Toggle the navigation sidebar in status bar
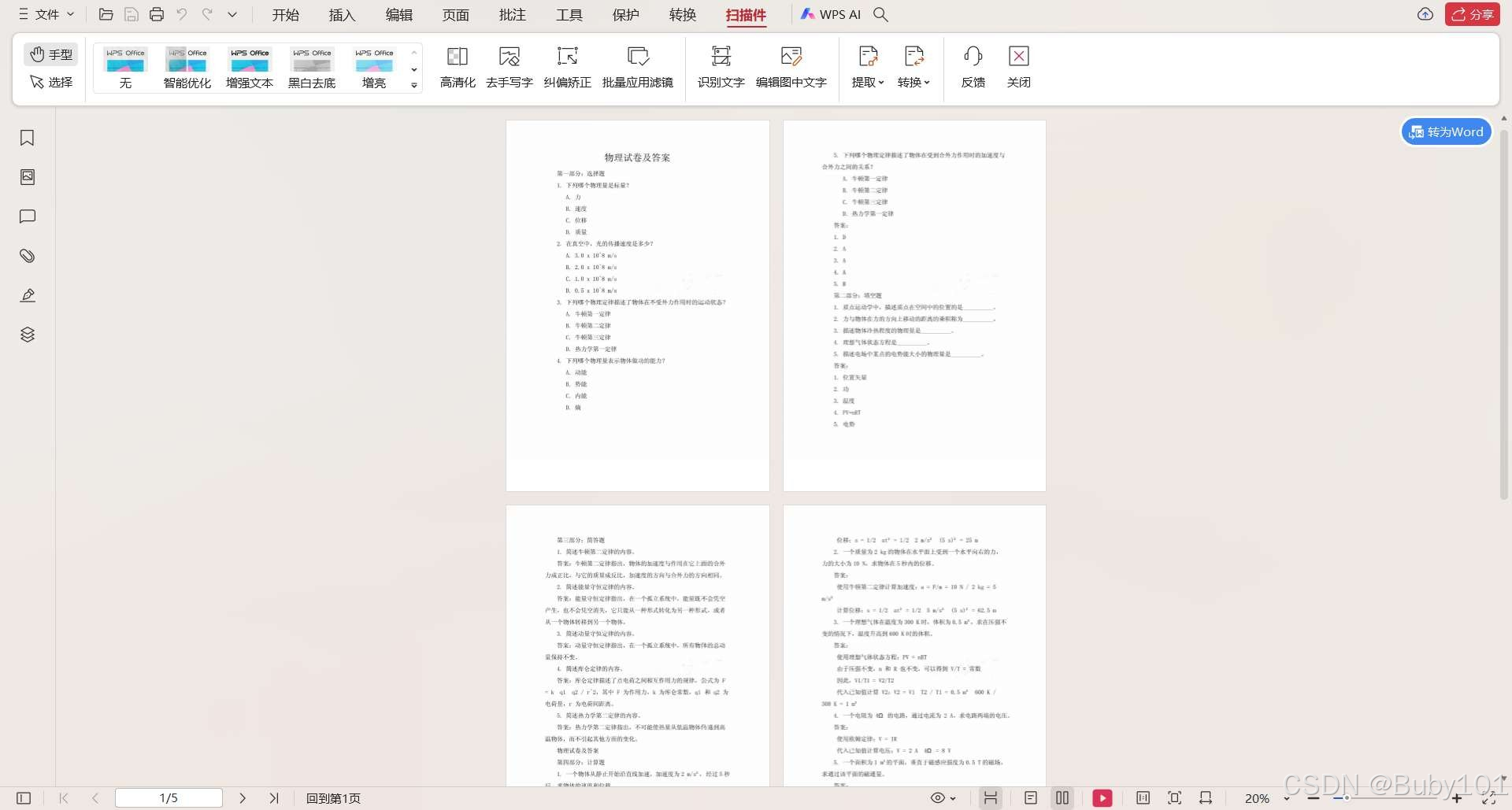Screen dimensions: 1512x810 point(24,798)
